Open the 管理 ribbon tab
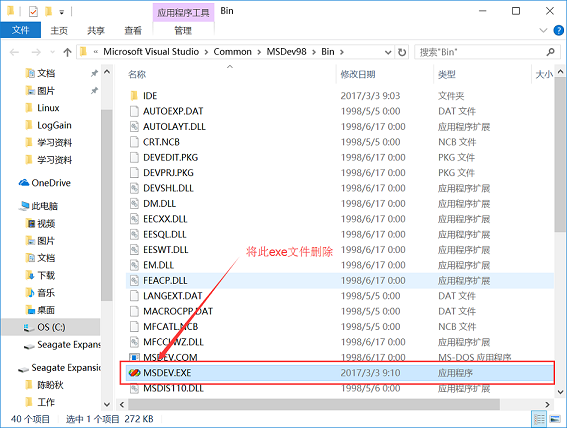The image size is (567, 428). coord(183,30)
